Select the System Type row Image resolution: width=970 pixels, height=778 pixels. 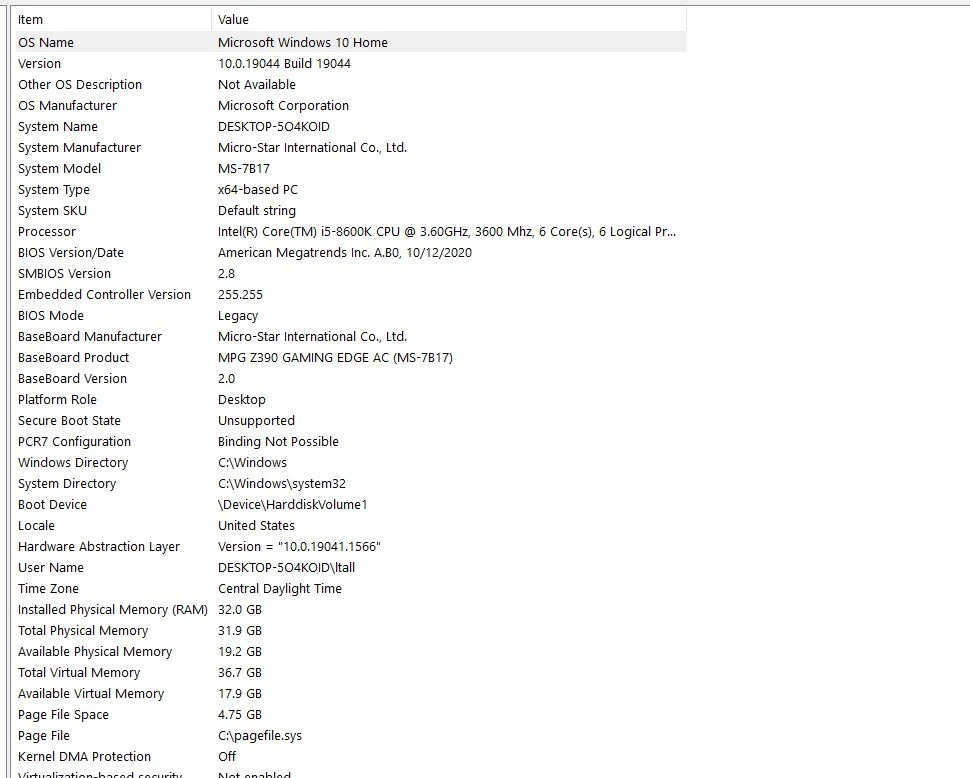coord(351,190)
